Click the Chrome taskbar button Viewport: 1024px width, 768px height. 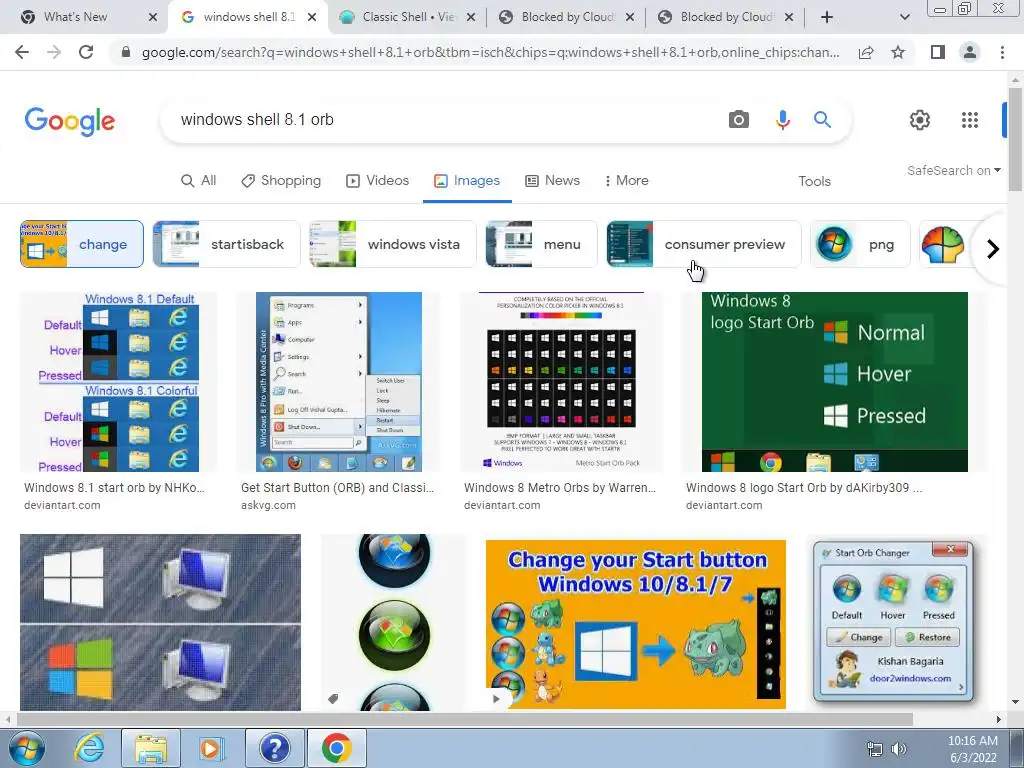pyautogui.click(x=336, y=748)
